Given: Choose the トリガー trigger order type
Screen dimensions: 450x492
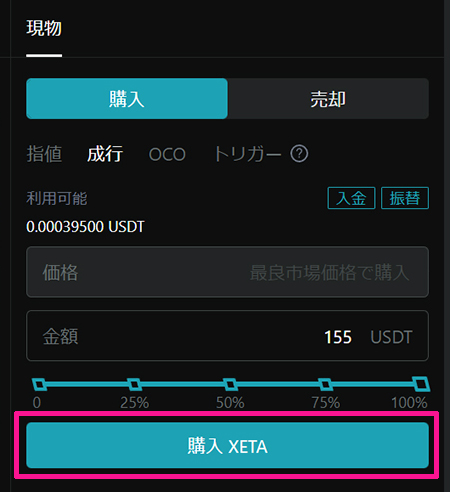Looking at the screenshot, I should pyautogui.click(x=248, y=154).
